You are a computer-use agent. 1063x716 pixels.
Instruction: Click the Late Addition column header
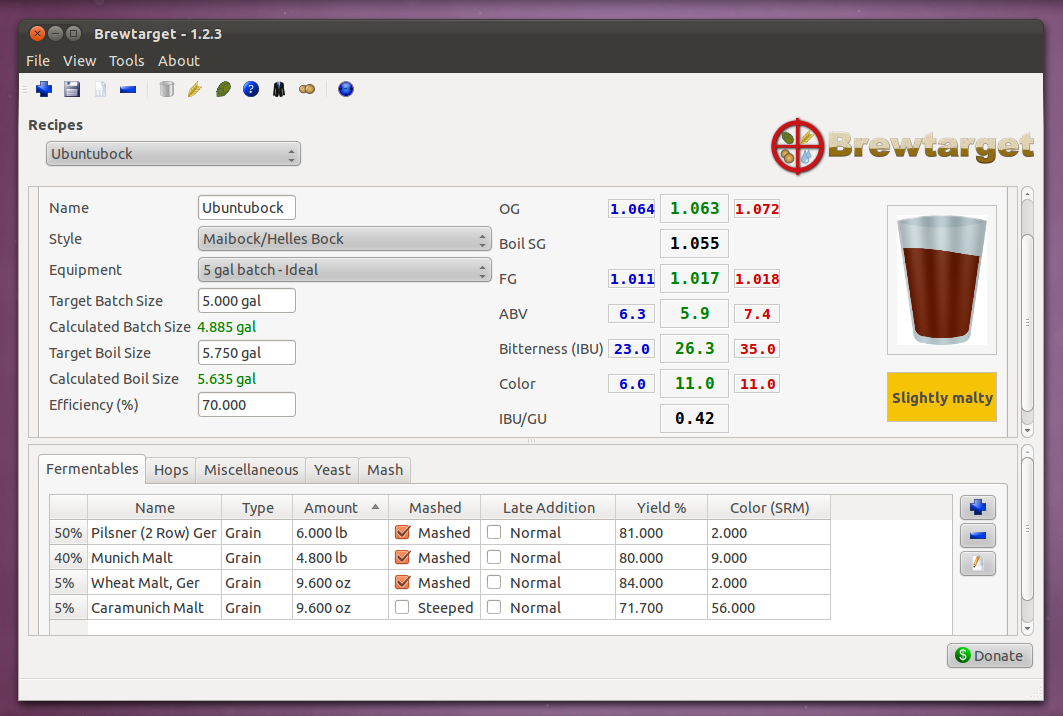pyautogui.click(x=548, y=508)
